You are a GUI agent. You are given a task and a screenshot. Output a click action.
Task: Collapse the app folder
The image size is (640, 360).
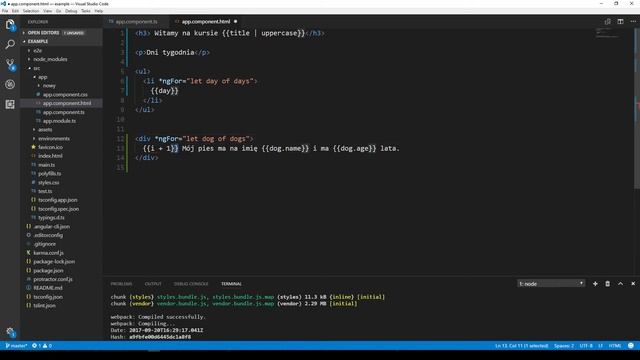pyautogui.click(x=42, y=77)
